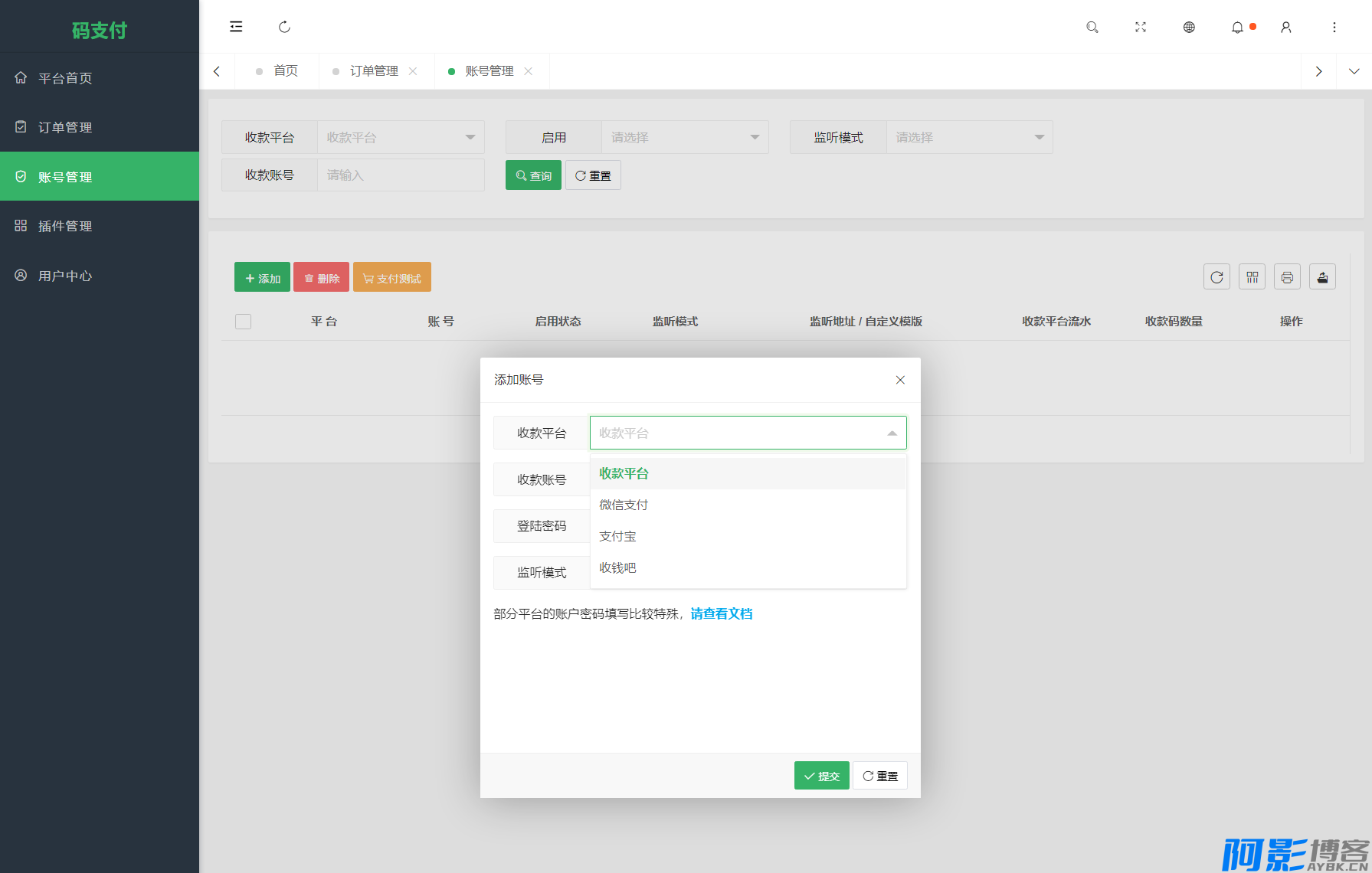Click the green 添加 button
Viewport: 1372px width, 873px height.
(x=262, y=277)
